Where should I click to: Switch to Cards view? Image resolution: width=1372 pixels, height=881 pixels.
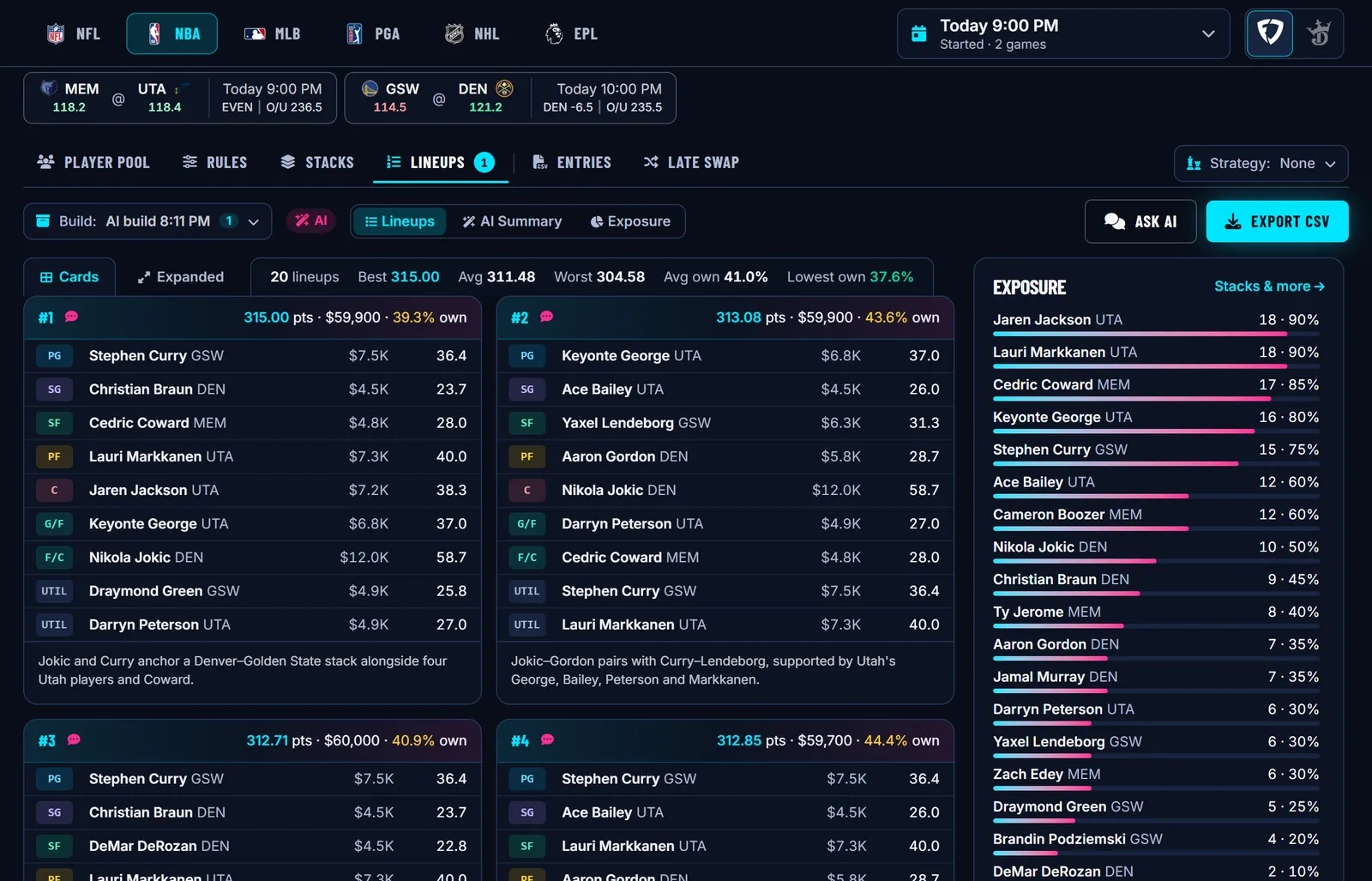pyautogui.click(x=69, y=277)
